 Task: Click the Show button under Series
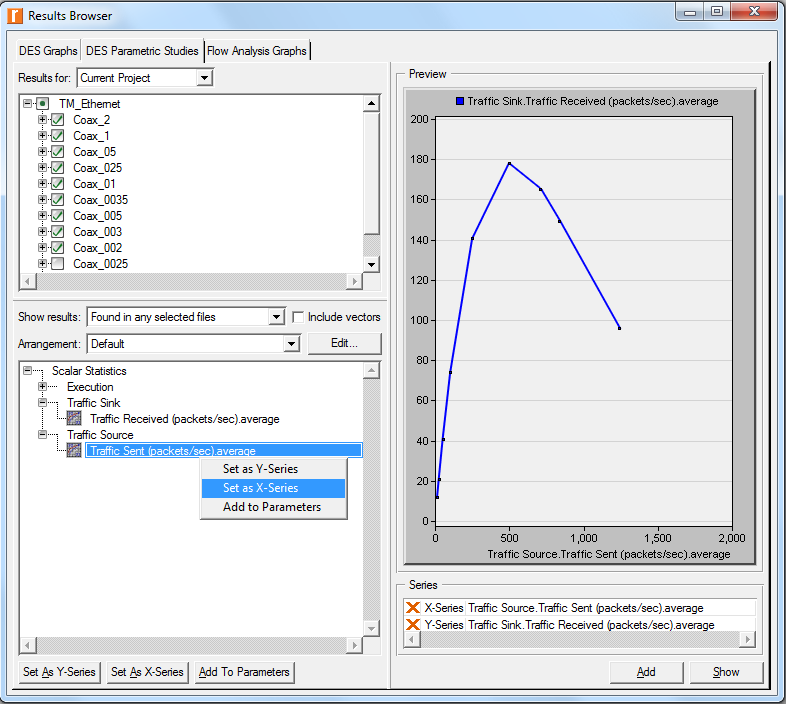726,672
